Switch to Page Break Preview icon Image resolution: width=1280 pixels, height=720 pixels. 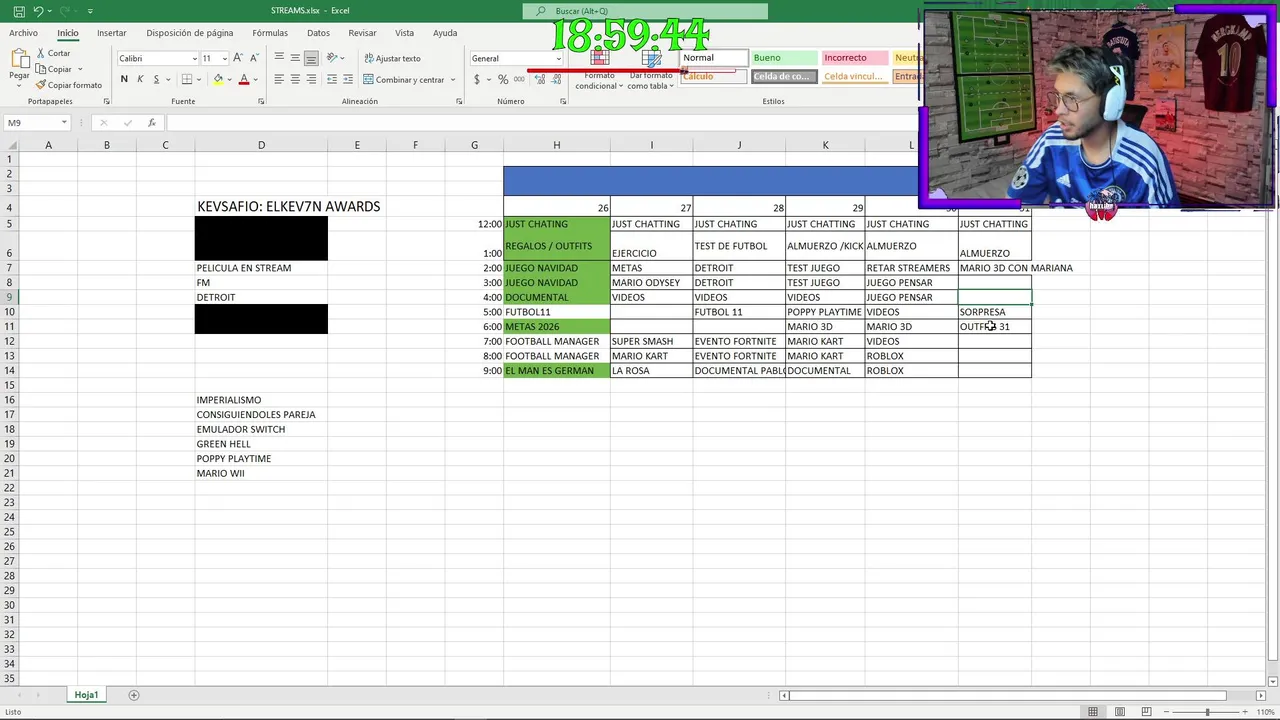point(1146,712)
